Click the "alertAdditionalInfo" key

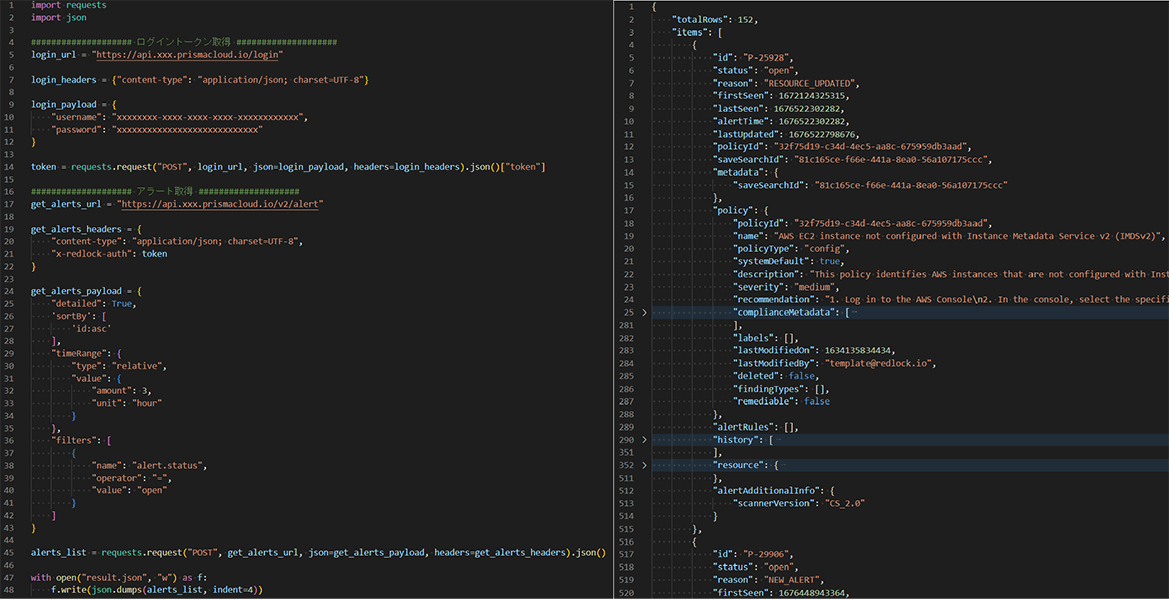point(766,490)
